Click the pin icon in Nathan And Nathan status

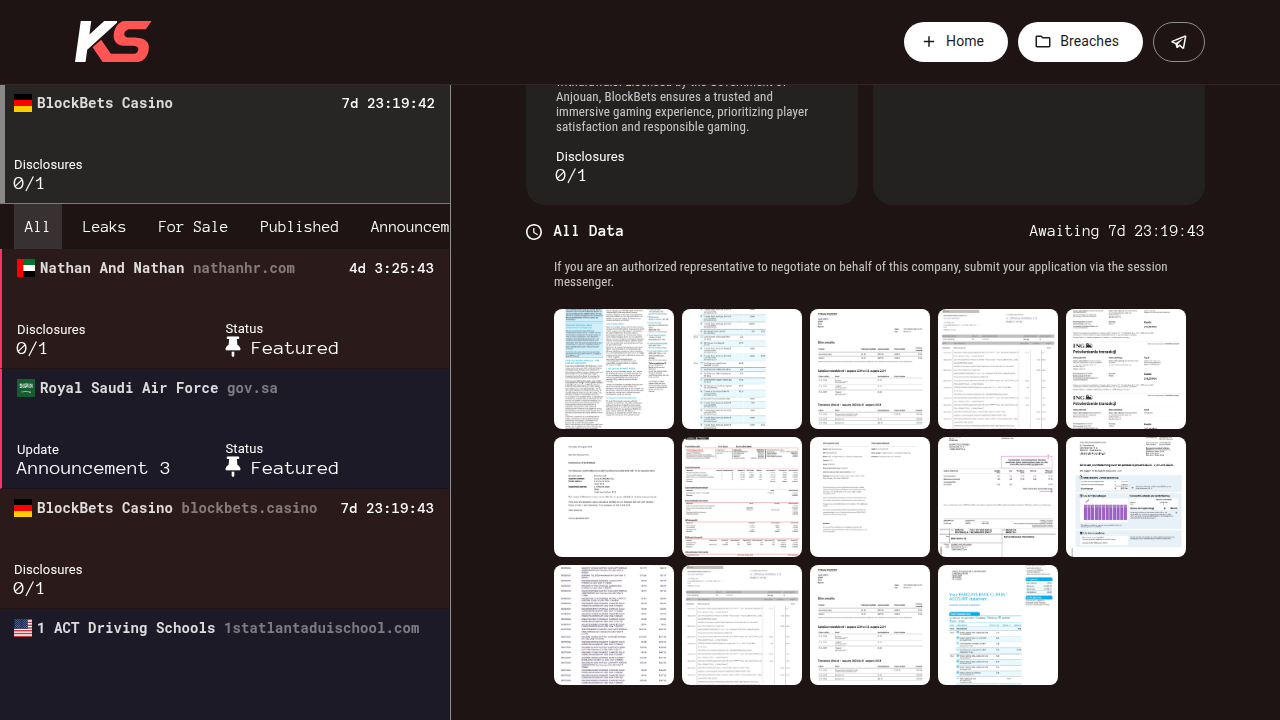click(233, 347)
